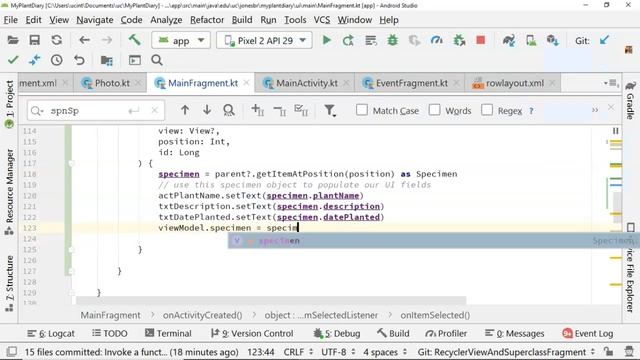Viewport: 640px width, 360px height.
Task: Click the editor horizontal scrollbar
Action: [x=271, y=300]
